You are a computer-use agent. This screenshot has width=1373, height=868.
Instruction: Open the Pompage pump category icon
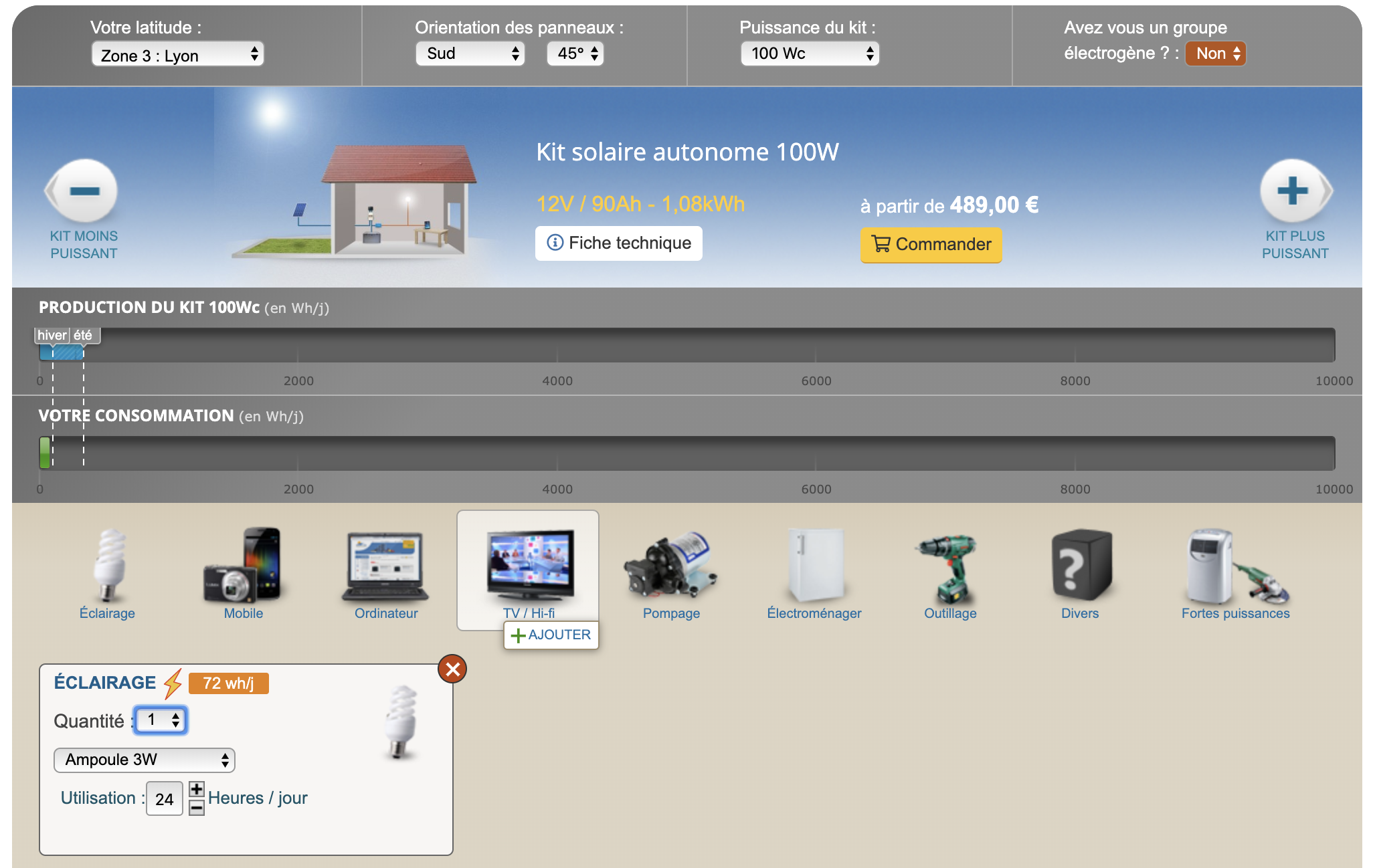(670, 567)
